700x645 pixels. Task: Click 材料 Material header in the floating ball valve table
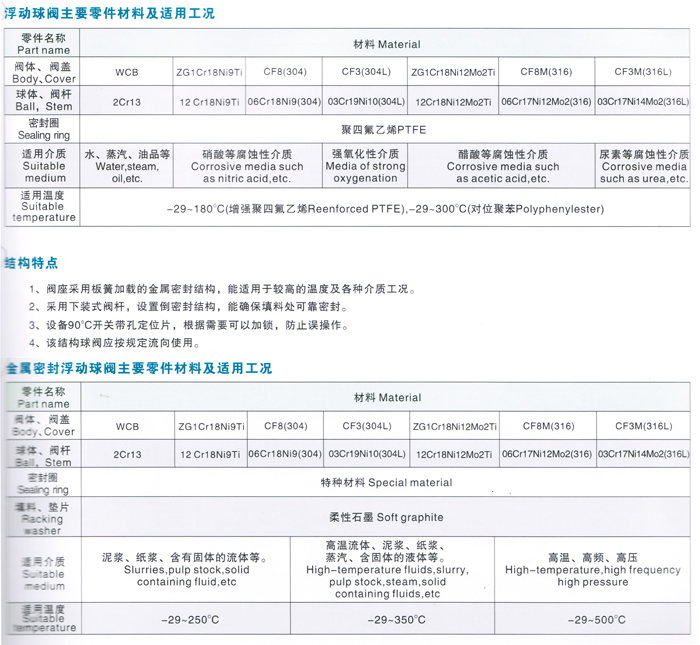tap(387, 44)
